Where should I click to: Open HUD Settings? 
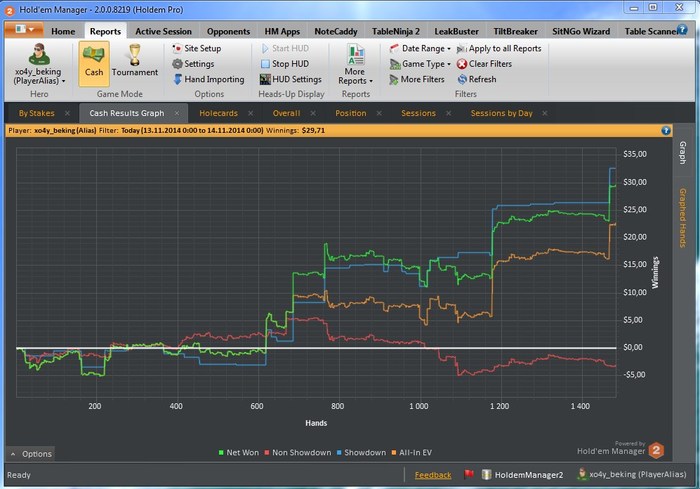pos(291,79)
